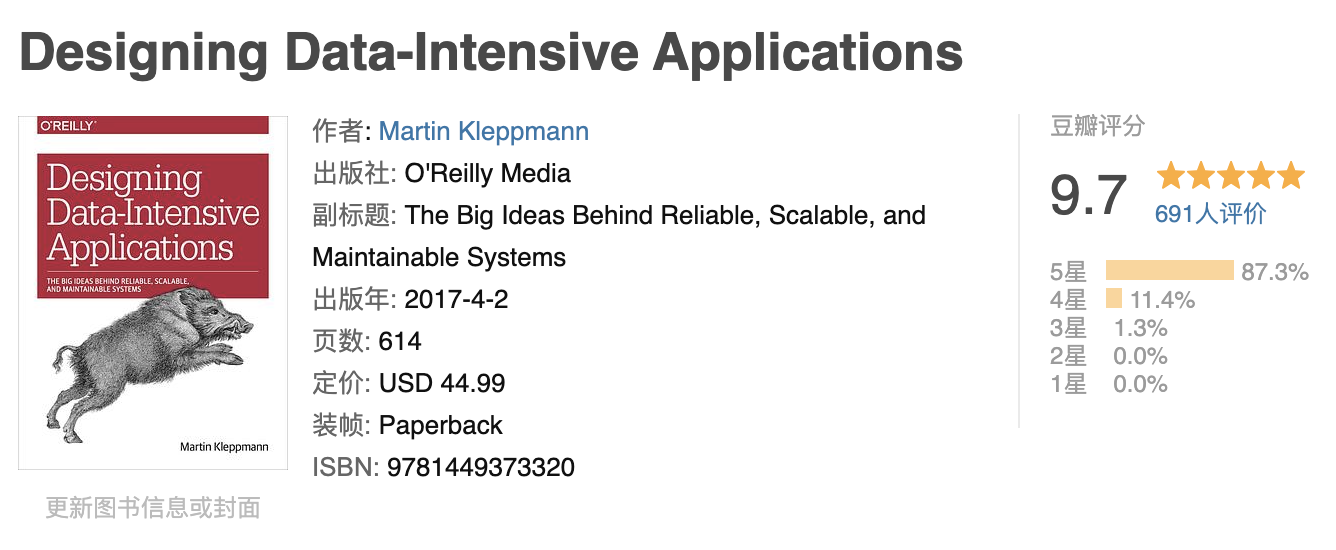The width and height of the screenshot is (1336, 550).
Task: Click the publisher name O'Reilly Media
Action: [x=487, y=173]
